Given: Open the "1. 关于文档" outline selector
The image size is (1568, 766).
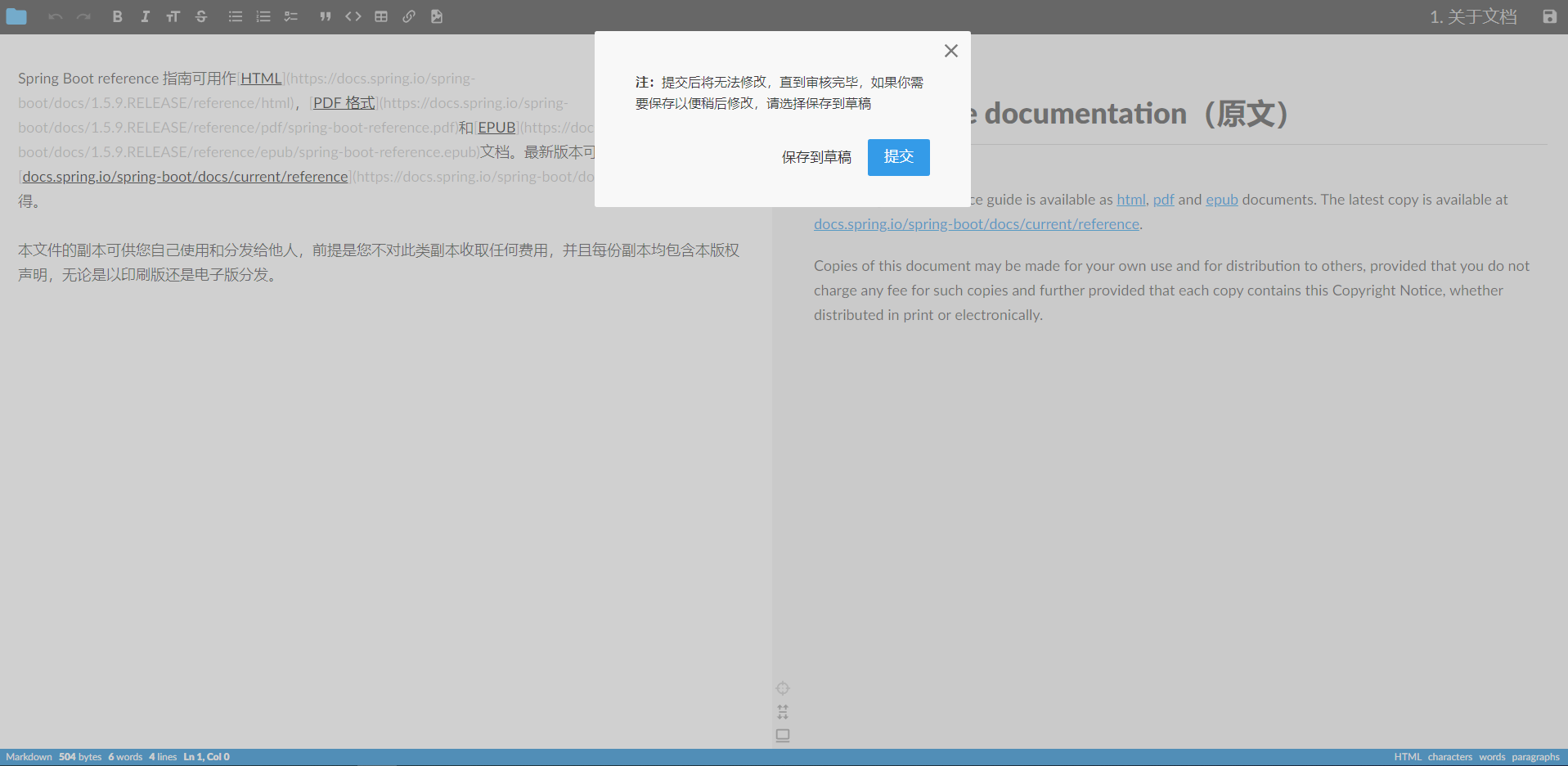Looking at the screenshot, I should pos(1472,16).
